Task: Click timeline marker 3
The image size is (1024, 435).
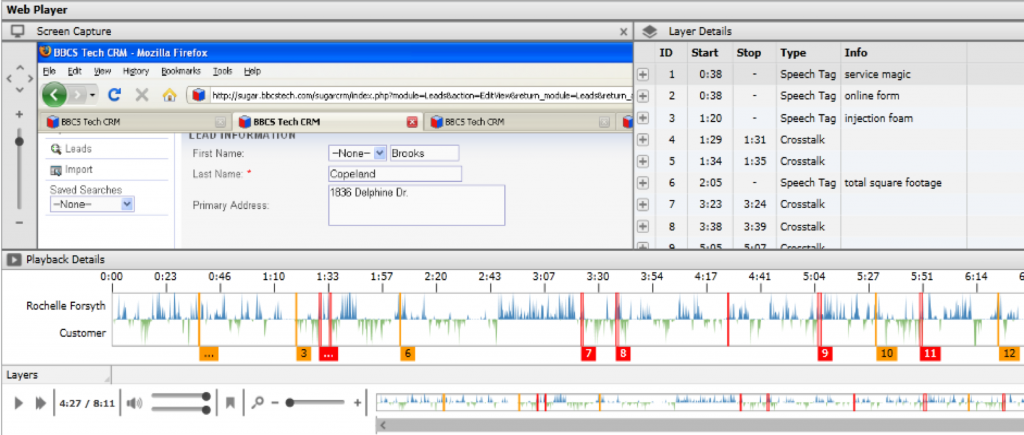Action: [304, 354]
